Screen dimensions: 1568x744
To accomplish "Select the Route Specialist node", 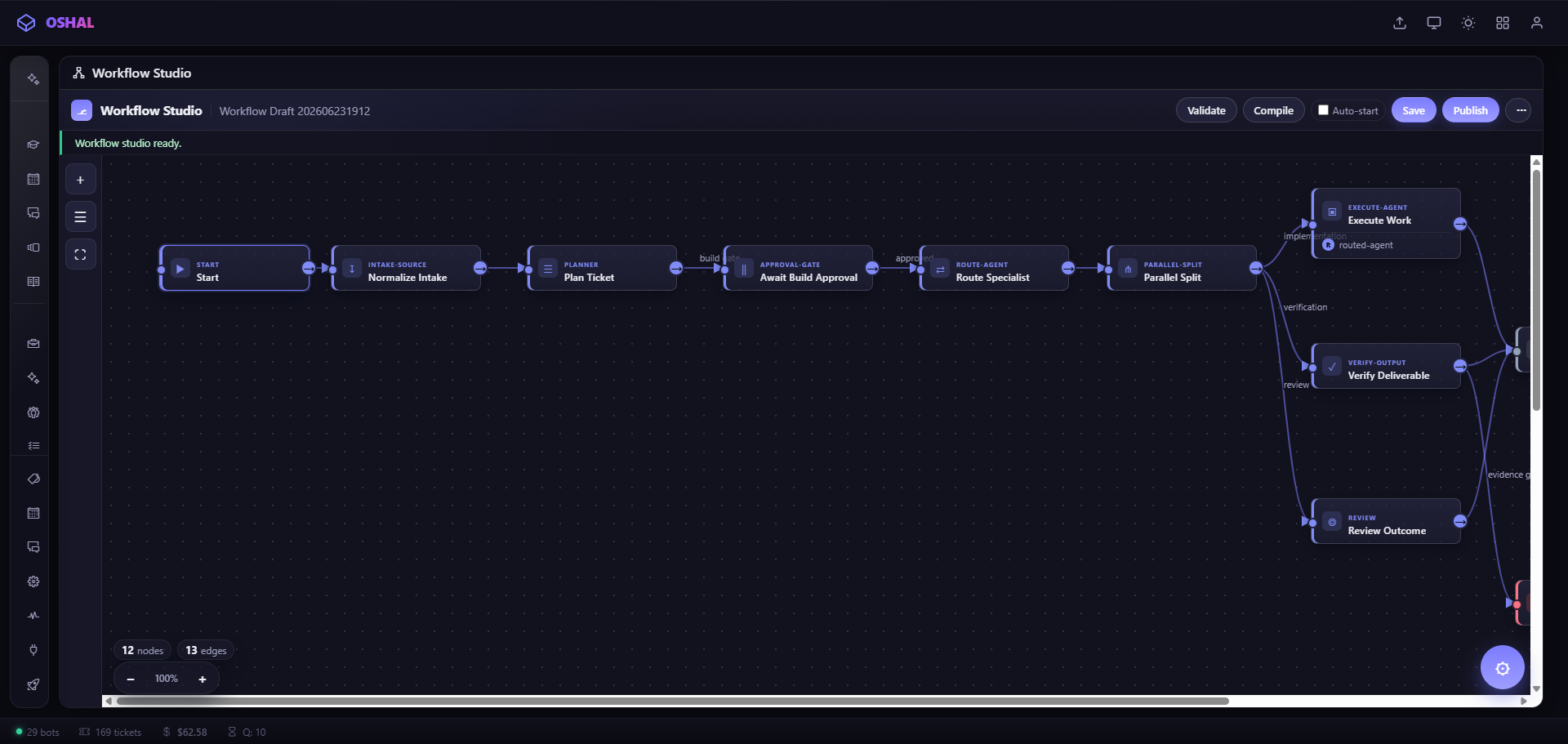I will coord(994,268).
